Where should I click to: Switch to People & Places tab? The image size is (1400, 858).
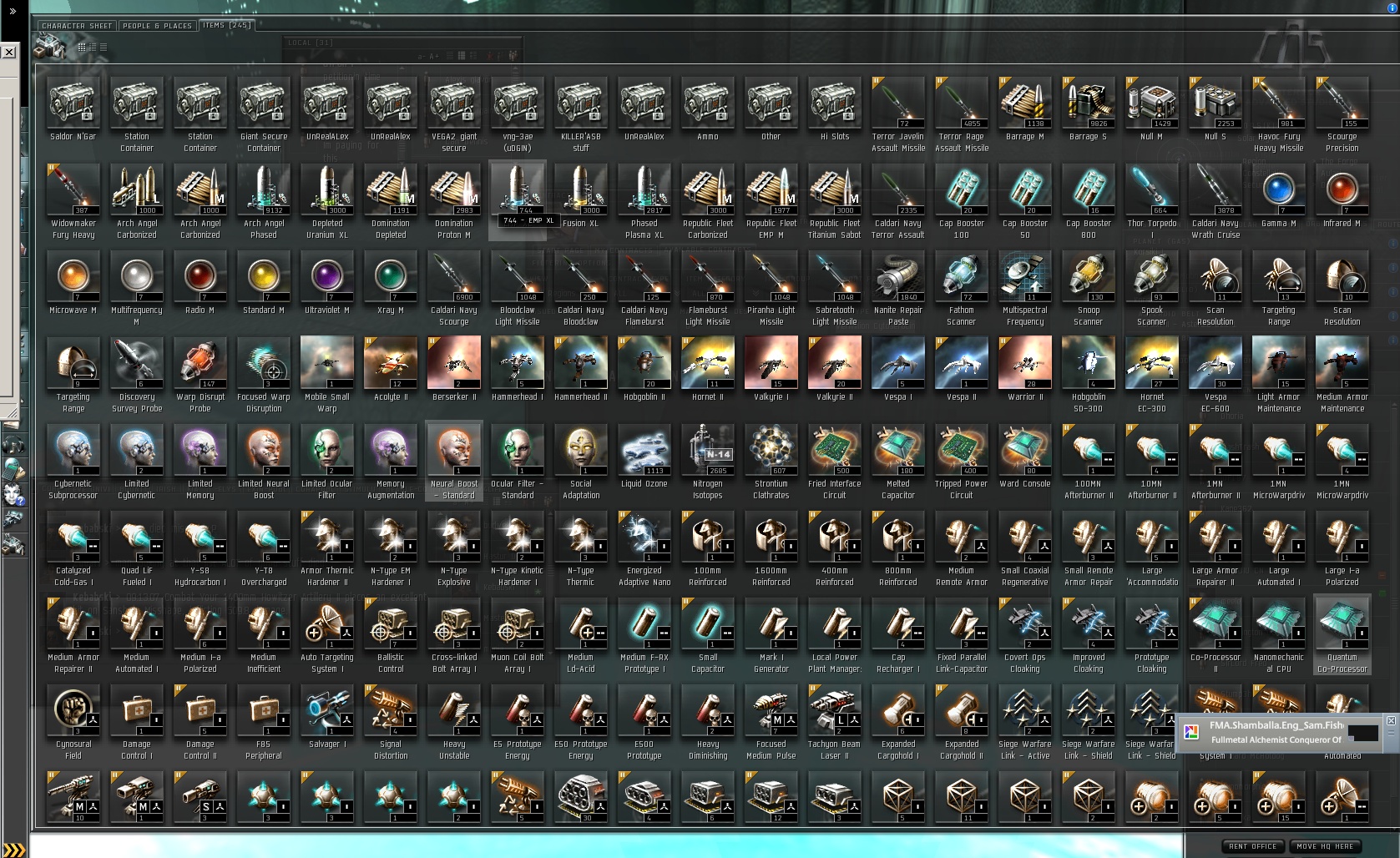(157, 26)
